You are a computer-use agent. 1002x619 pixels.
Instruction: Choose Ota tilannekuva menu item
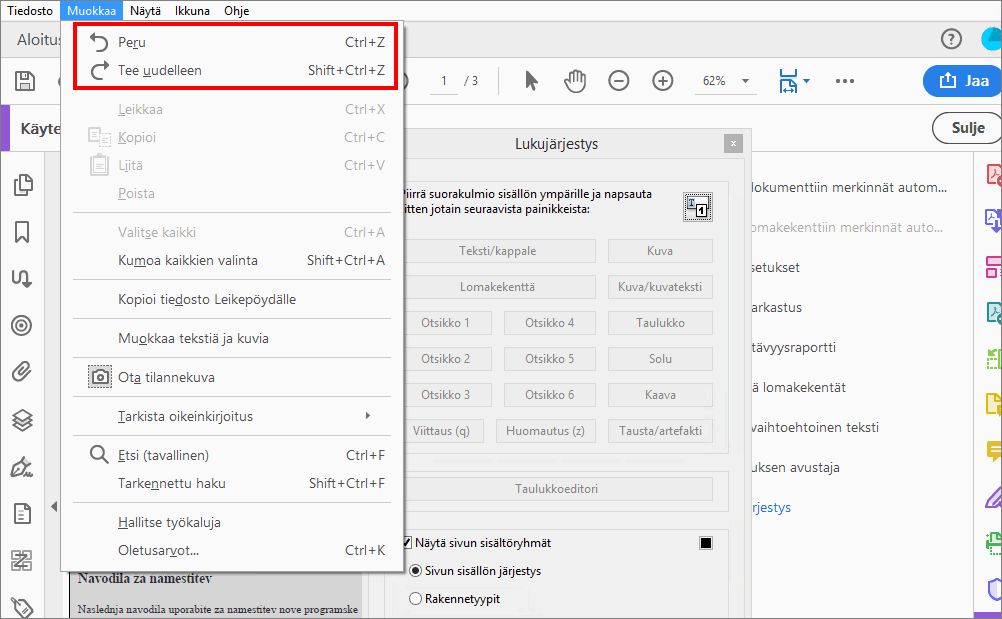[x=233, y=377]
